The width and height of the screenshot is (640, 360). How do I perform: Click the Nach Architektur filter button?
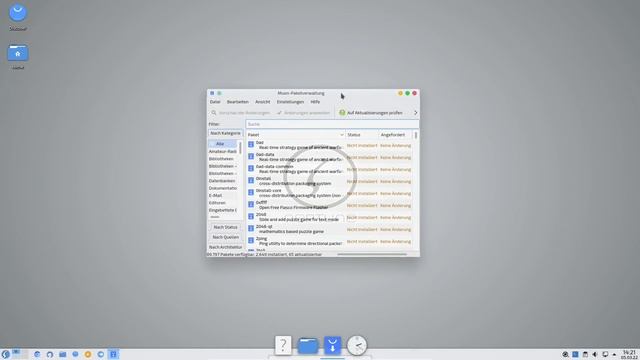click(225, 247)
